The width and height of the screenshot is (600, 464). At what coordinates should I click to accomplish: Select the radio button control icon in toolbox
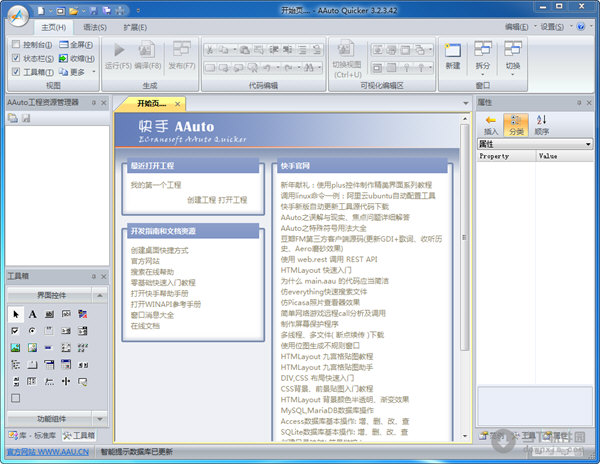[x=32, y=331]
